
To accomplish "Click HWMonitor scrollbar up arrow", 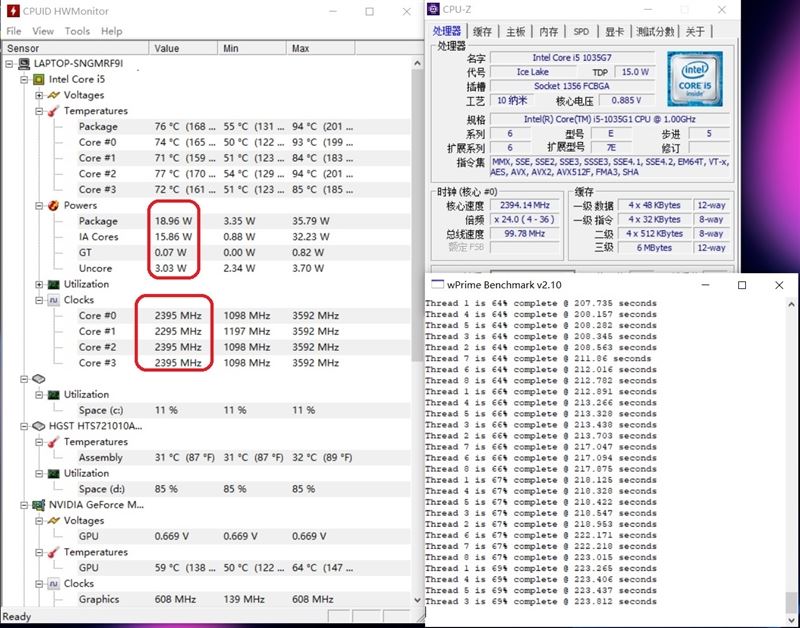I will tap(417, 63).
